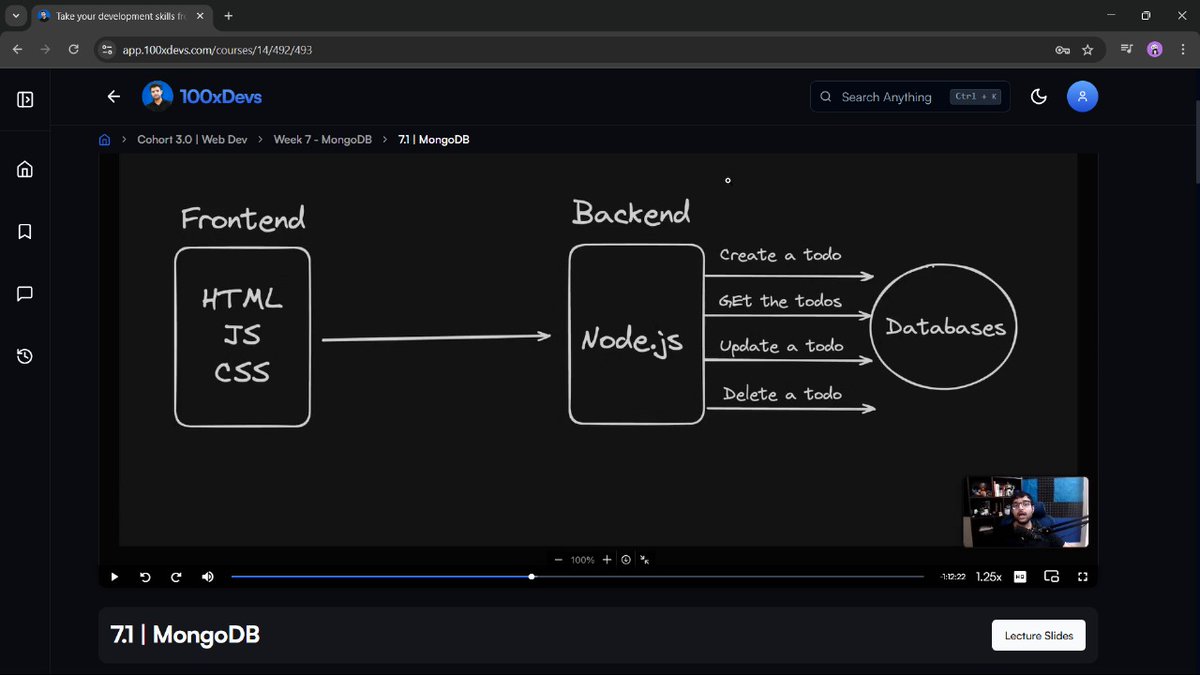This screenshot has width=1200, height=675.
Task: Open the chat/comments sidebar icon
Action: [x=25, y=294]
